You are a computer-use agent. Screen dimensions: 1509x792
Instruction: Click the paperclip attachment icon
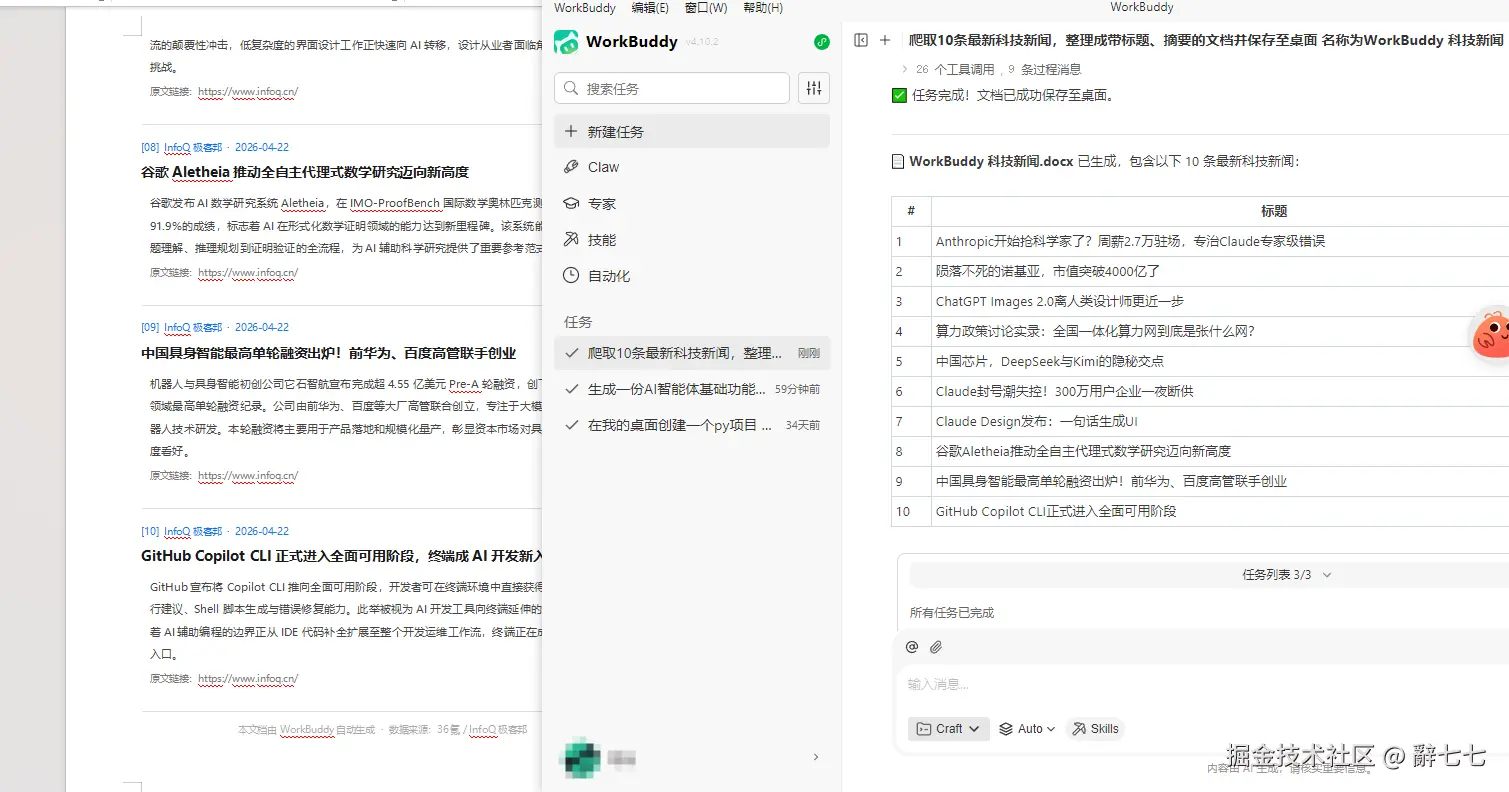936,647
